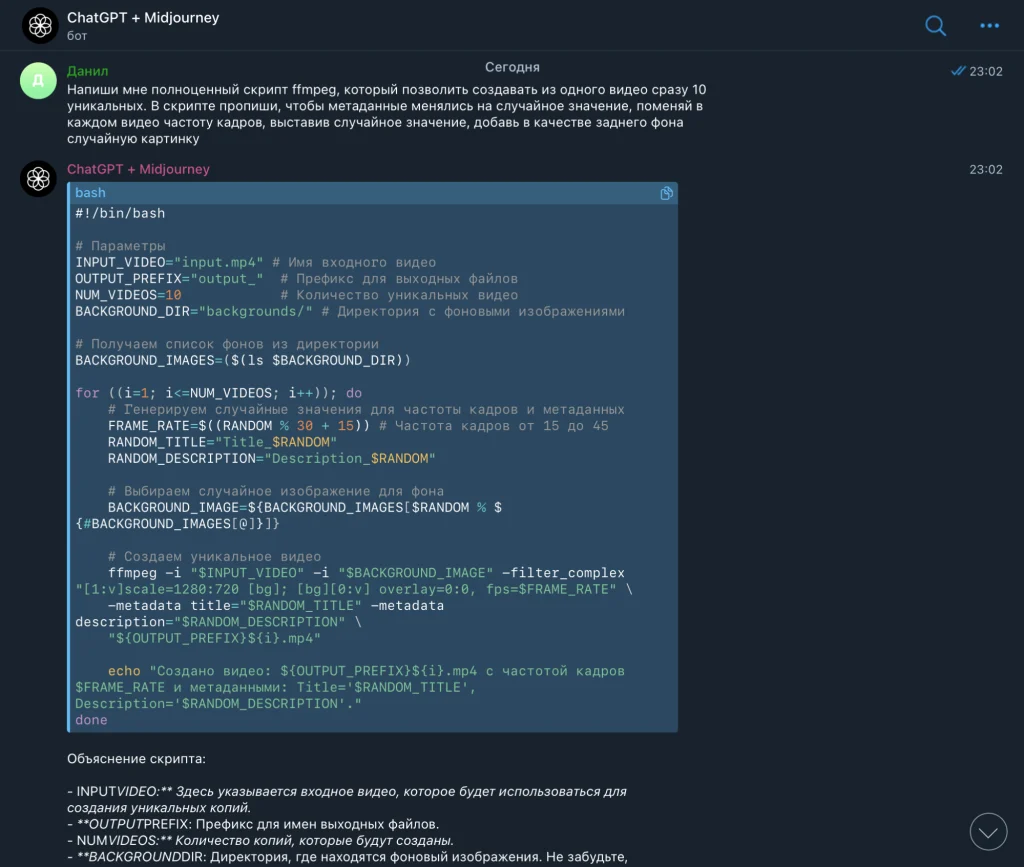Open bot avatar beside the code message
The width and height of the screenshot is (1024, 867).
click(39, 178)
